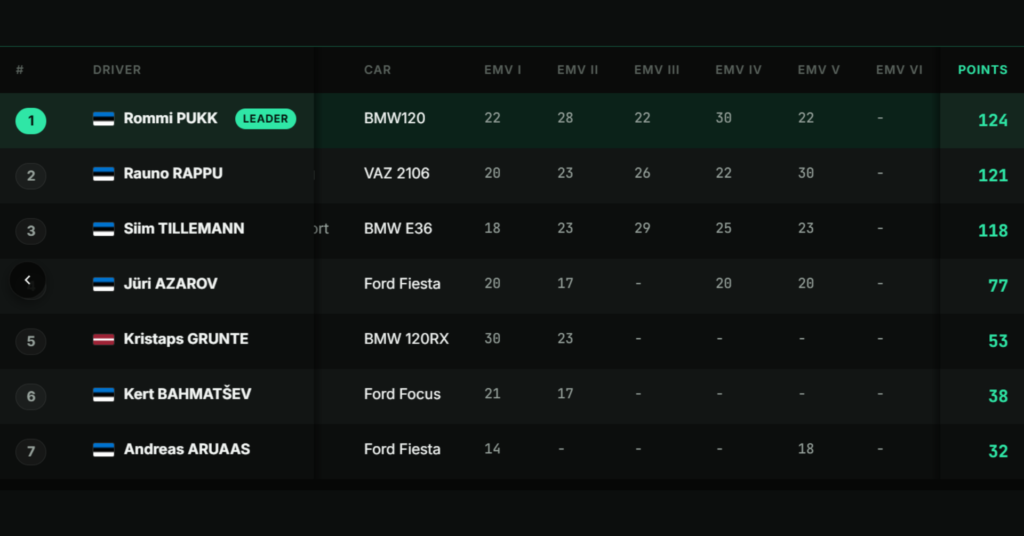Click the left arrow scroll button
The image size is (1024, 536).
[27, 280]
